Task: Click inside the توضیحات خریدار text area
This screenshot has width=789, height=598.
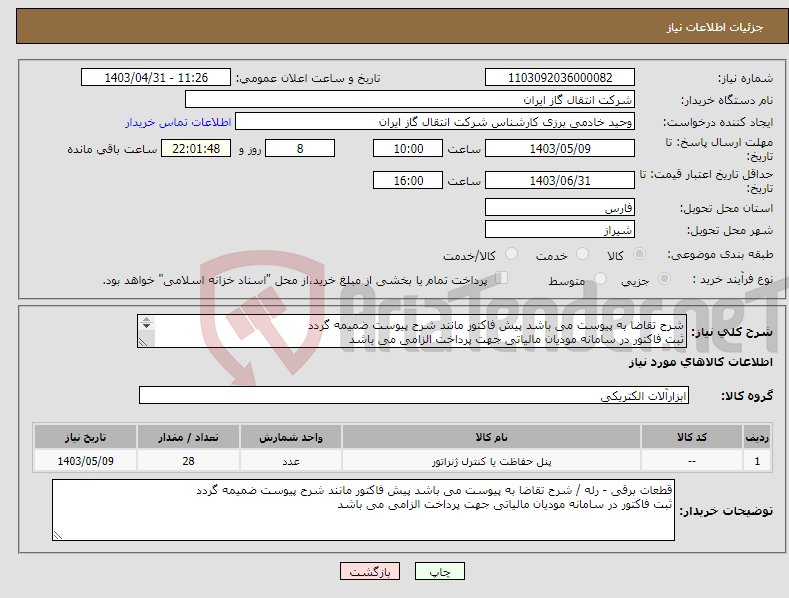Action: click(363, 510)
